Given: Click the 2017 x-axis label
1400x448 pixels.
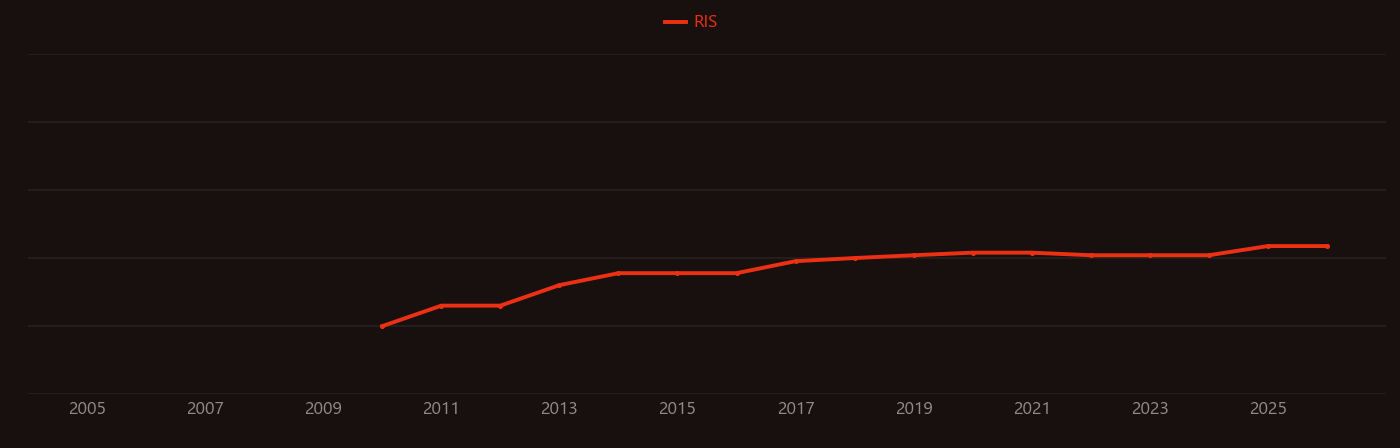Looking at the screenshot, I should (x=796, y=409).
